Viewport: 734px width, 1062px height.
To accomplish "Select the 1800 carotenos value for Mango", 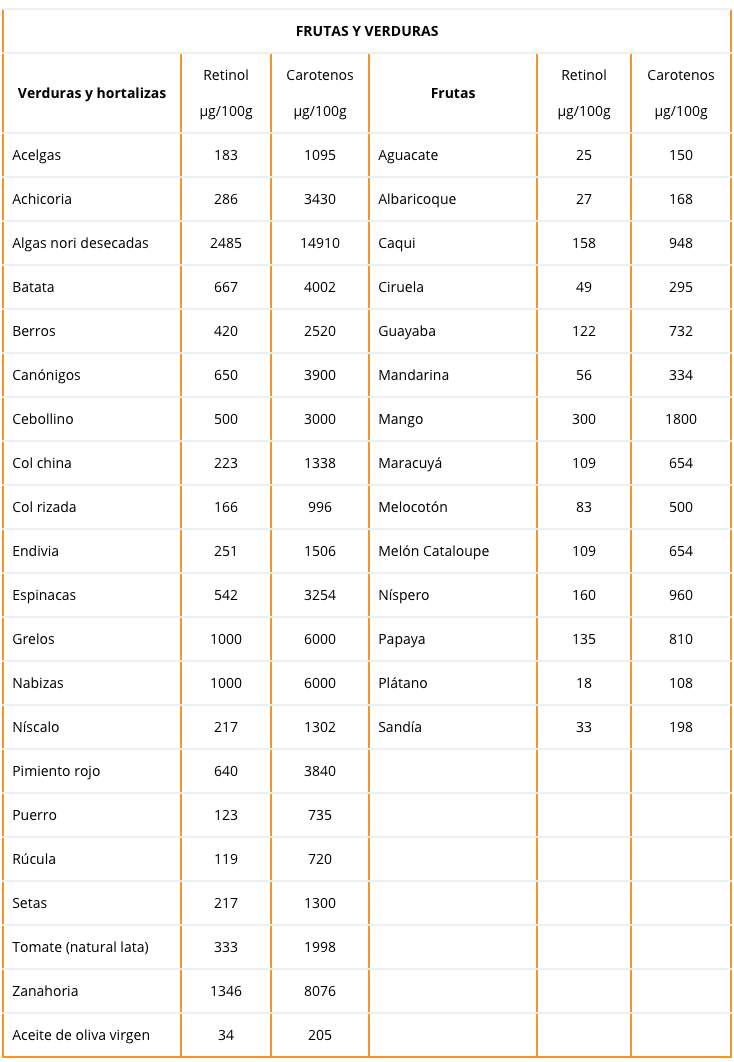I will point(681,419).
